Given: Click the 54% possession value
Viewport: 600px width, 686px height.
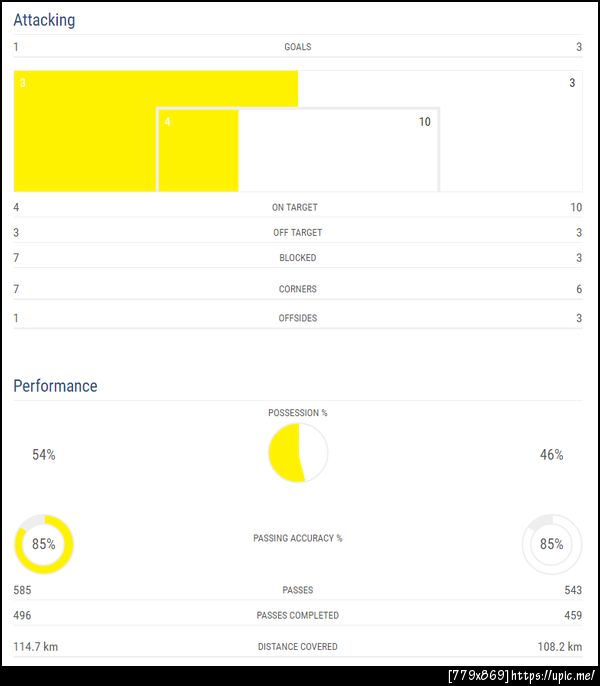Looking at the screenshot, I should tap(44, 455).
